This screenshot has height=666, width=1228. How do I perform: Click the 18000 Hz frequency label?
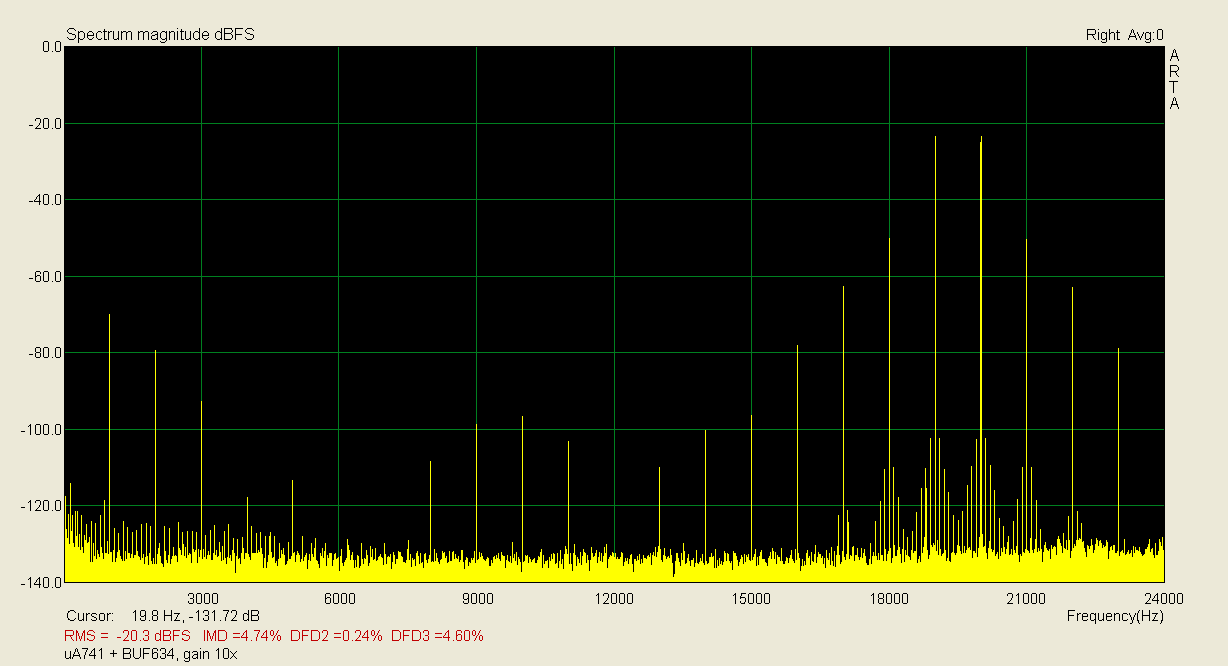click(x=889, y=599)
